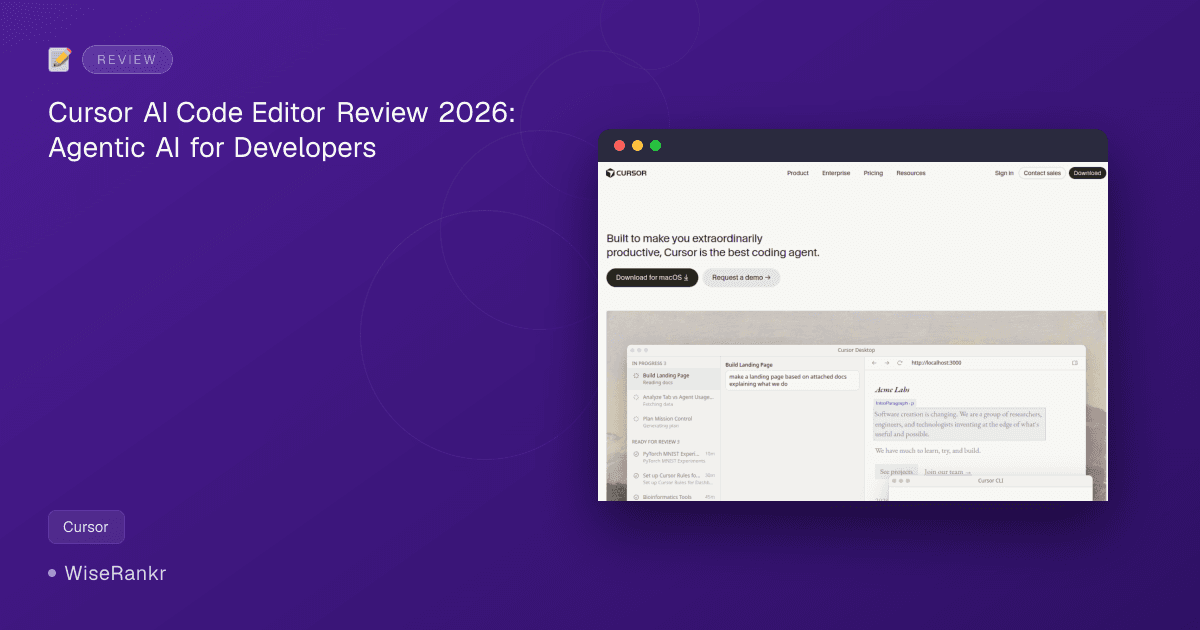Click the Cursor logo in site header
Image resolution: width=1200 pixels, height=630 pixels.
pos(626,173)
